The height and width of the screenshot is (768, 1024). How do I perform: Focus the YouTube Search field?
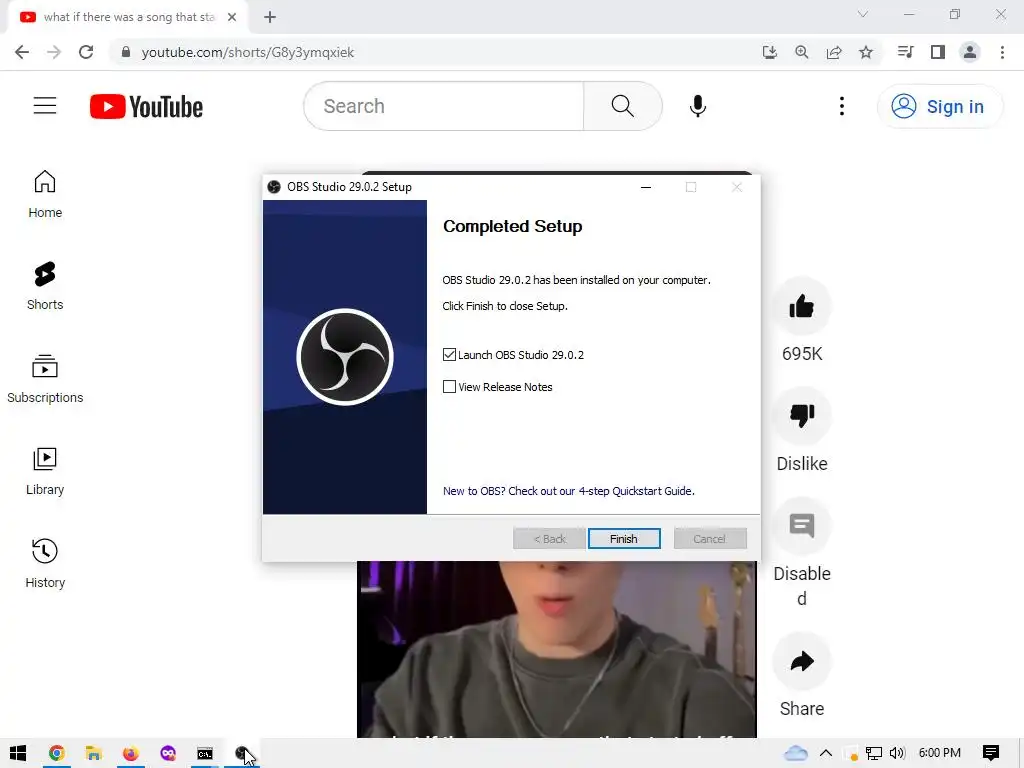444,106
